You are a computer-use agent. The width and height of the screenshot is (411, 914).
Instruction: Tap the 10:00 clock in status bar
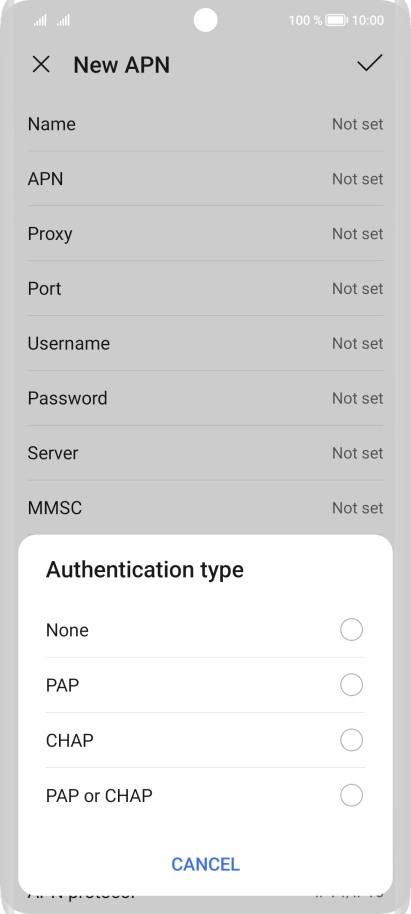point(368,20)
